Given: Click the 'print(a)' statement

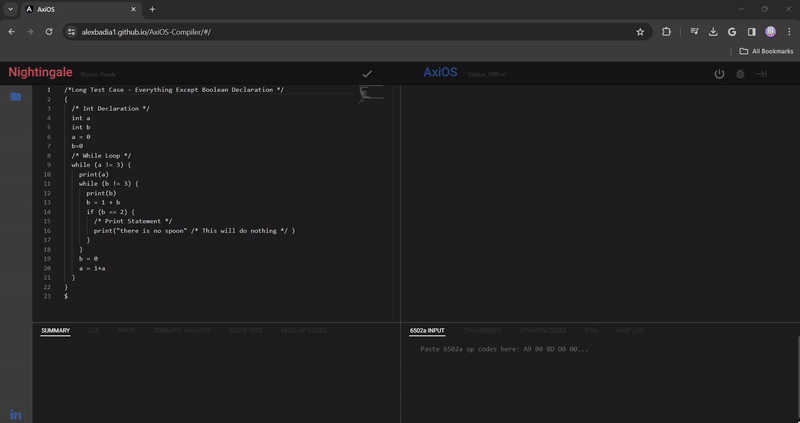Looking at the screenshot, I should point(94,175).
